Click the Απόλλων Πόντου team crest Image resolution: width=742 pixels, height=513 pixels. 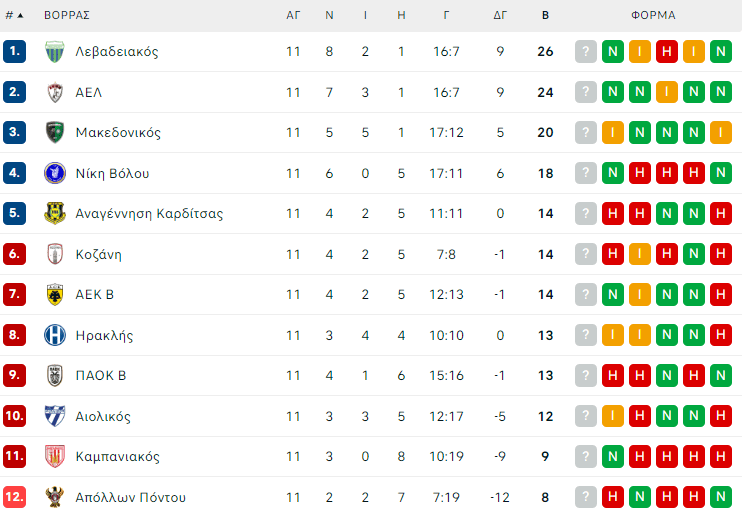point(55,497)
